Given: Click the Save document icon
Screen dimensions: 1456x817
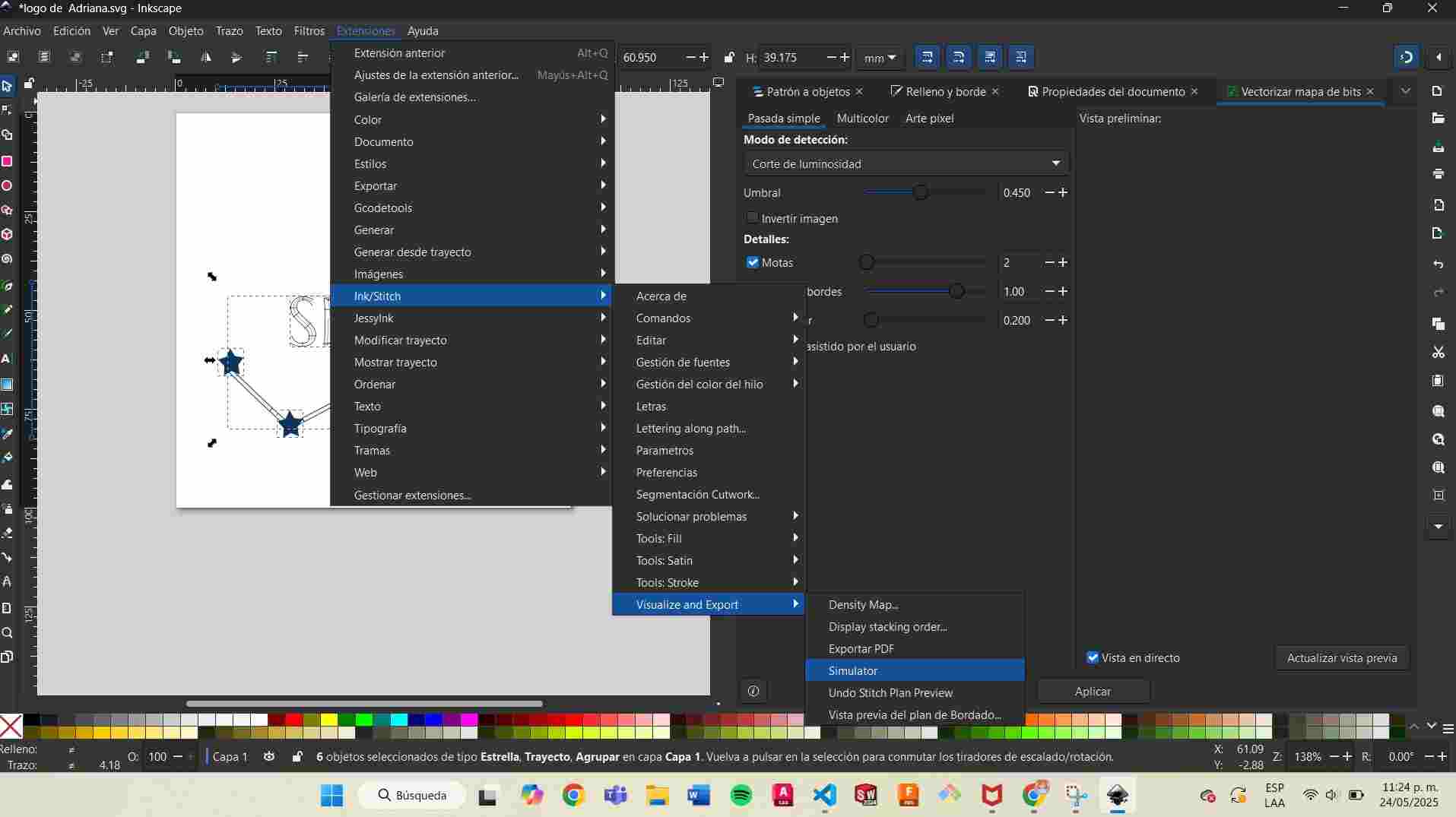Looking at the screenshot, I should point(1438,147).
